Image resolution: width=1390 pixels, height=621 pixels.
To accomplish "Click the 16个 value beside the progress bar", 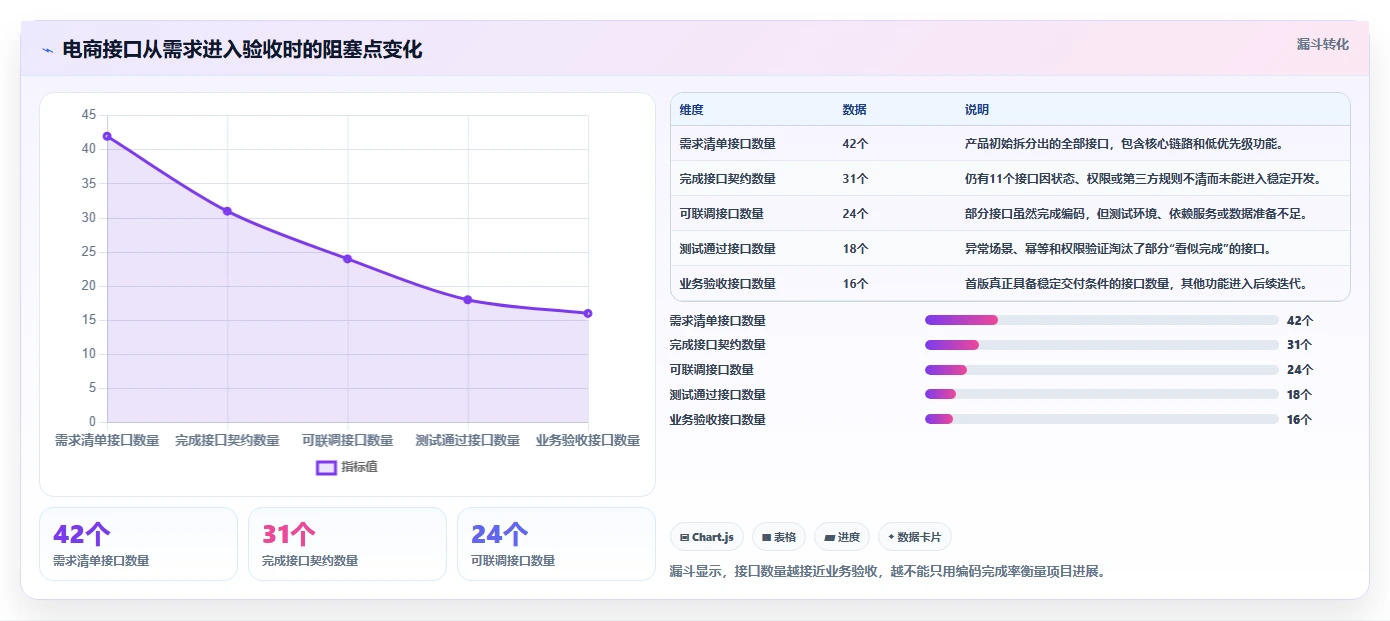I will [x=1299, y=420].
